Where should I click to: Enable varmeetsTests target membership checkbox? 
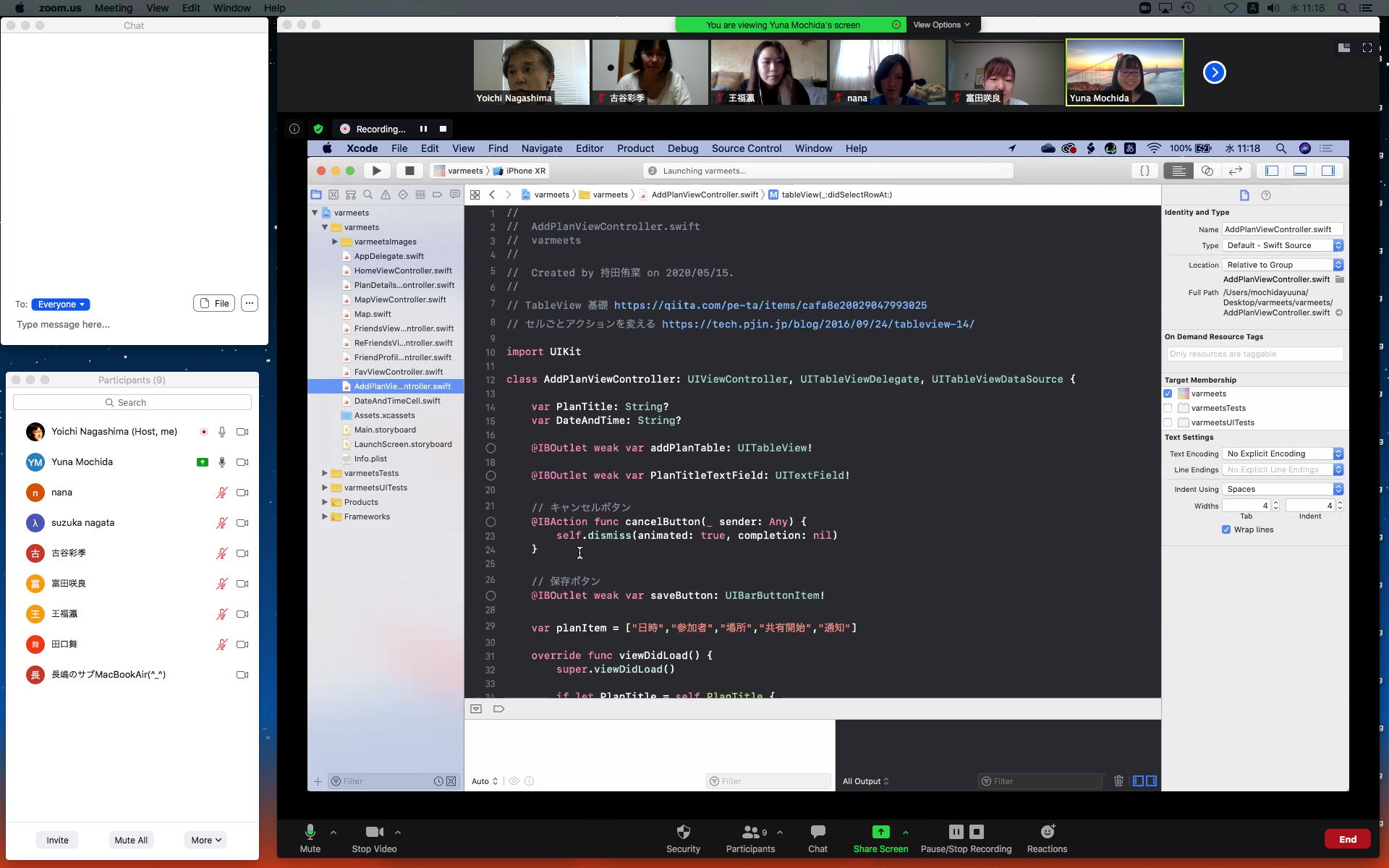(x=1168, y=408)
